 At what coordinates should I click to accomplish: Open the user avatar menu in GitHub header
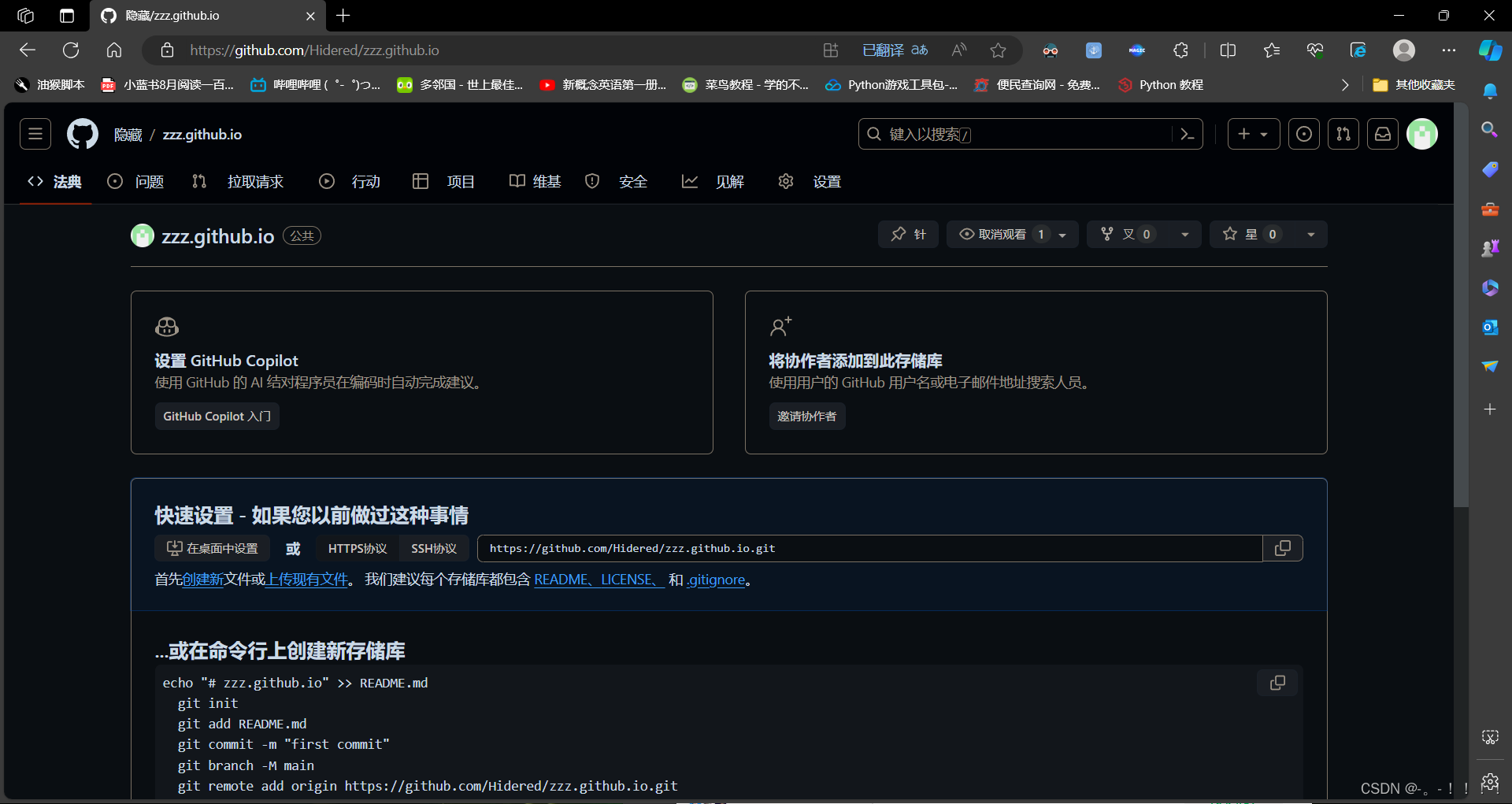click(1422, 134)
